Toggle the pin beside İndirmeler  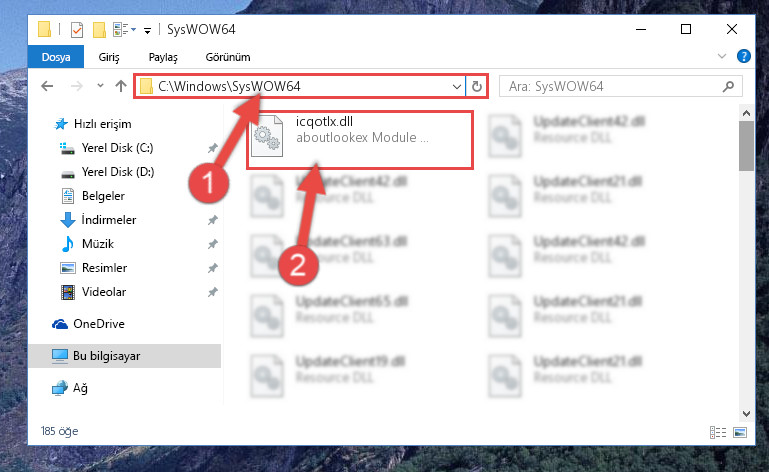pos(212,220)
